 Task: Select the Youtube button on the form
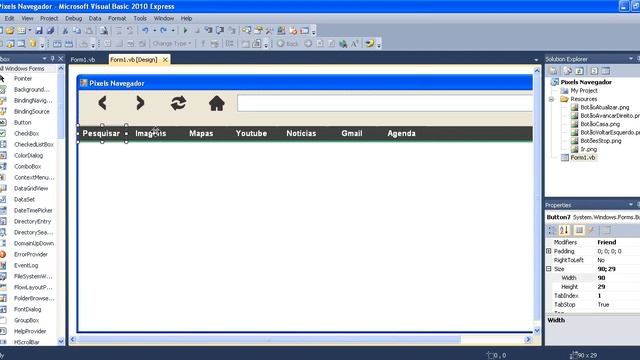[x=251, y=133]
